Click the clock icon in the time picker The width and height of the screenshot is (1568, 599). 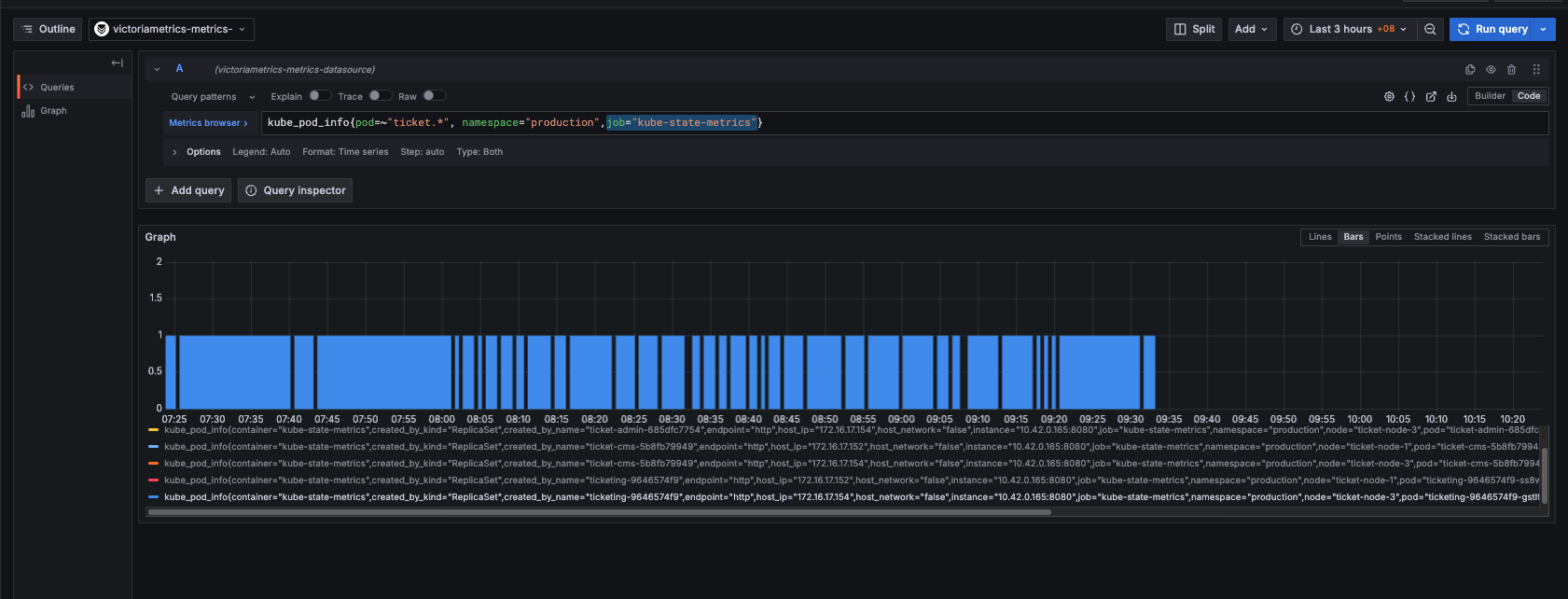coord(1297,29)
